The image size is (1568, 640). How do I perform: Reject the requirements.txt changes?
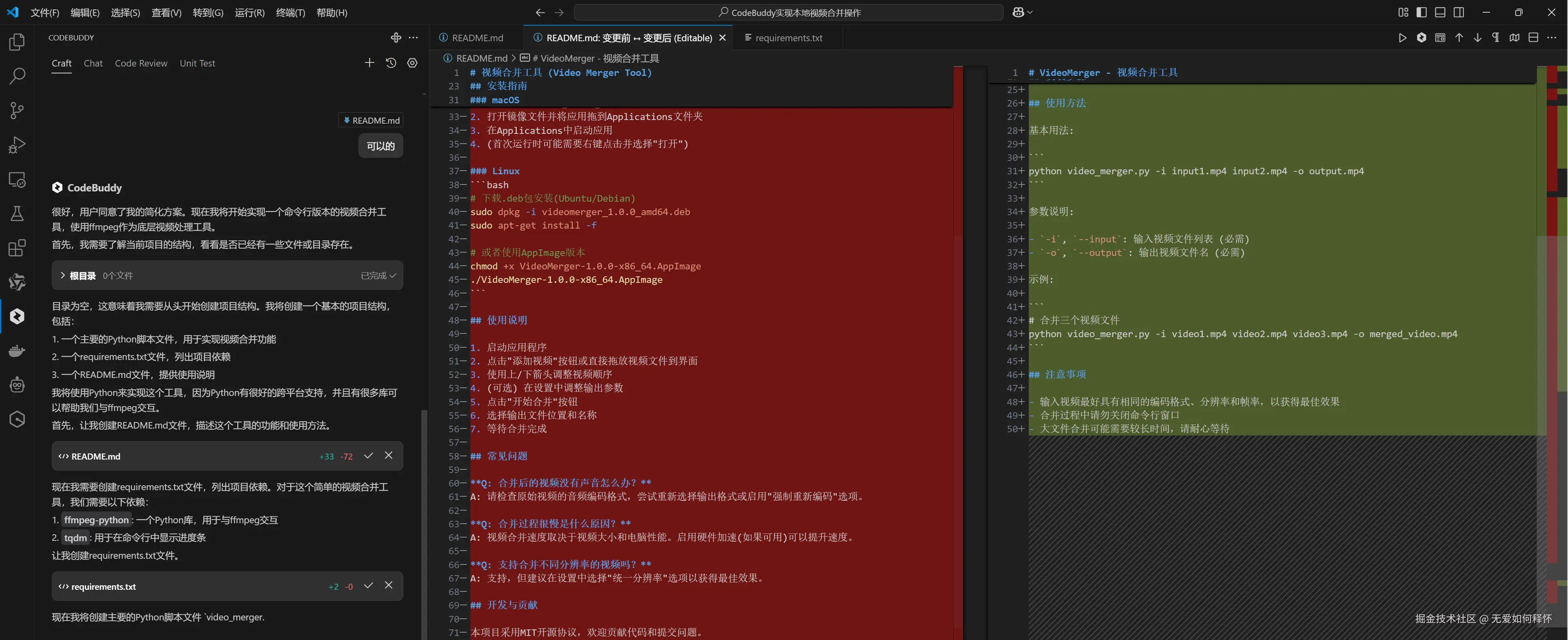[388, 585]
